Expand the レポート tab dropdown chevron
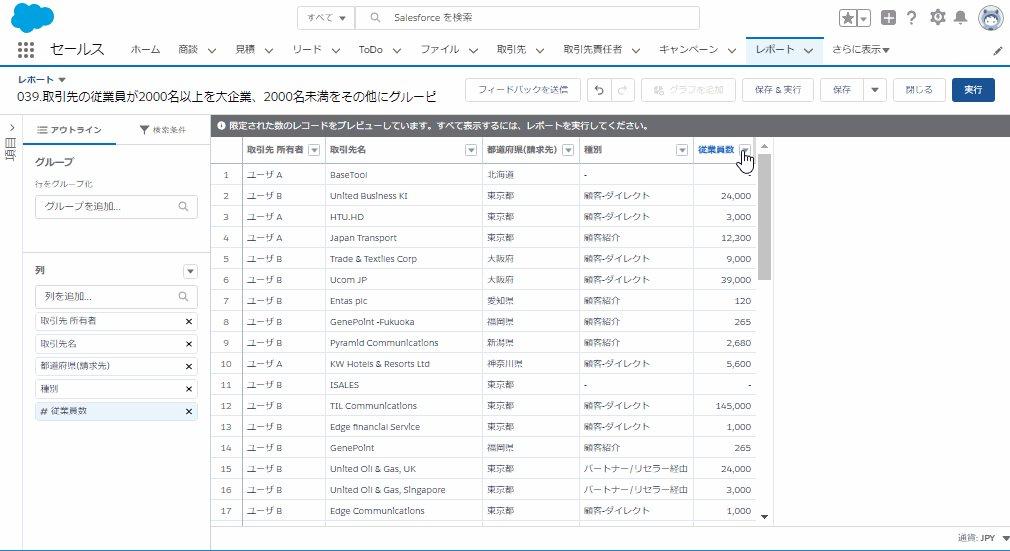Screen dimensions: 1010x551 [809, 50]
